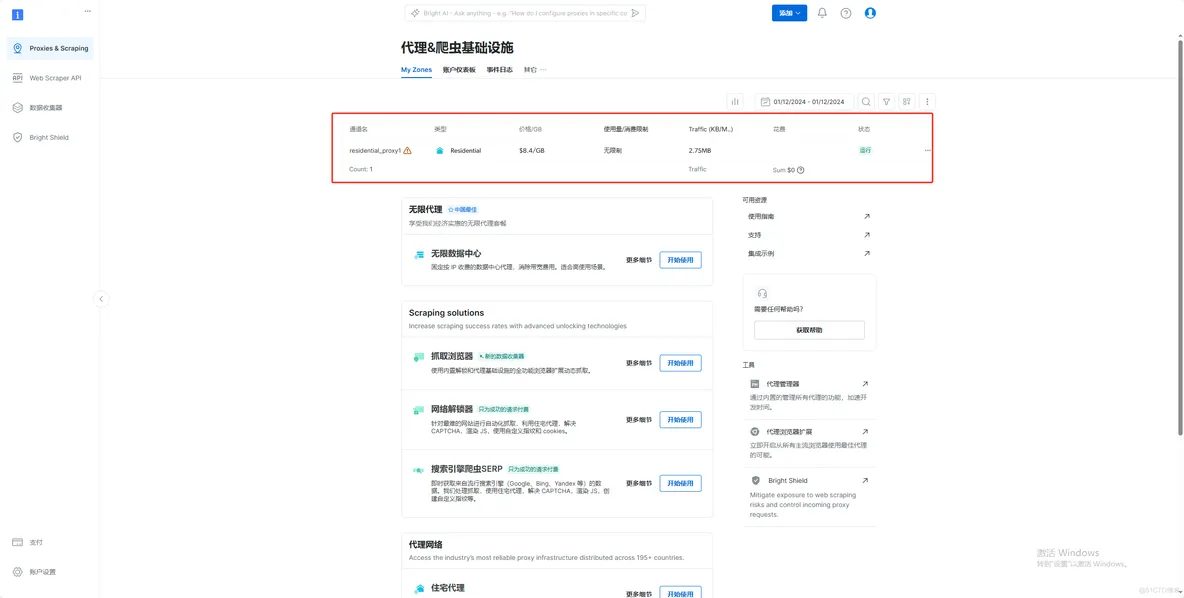This screenshot has height=598, width=1184.
Task: Click the 无限数据中心 product icon
Action: coord(418,255)
